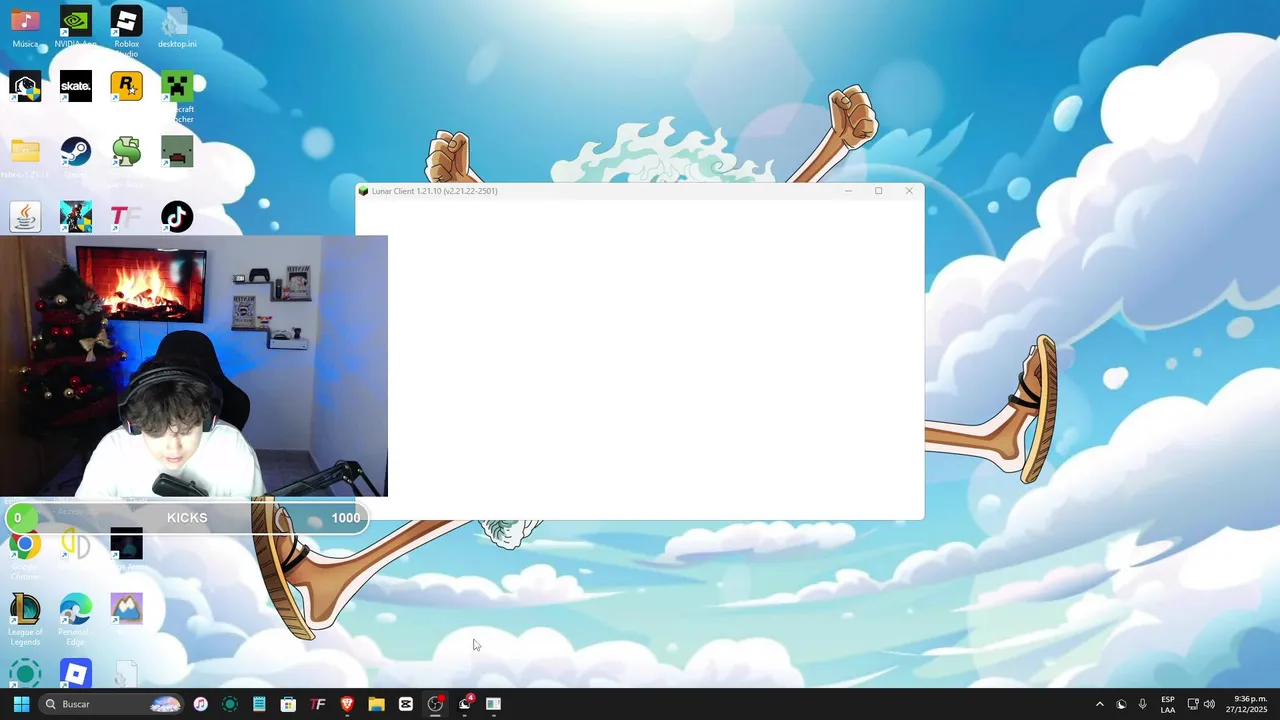Open the microphone tray icon
This screenshot has height=720, width=1280.
(x=1142, y=704)
